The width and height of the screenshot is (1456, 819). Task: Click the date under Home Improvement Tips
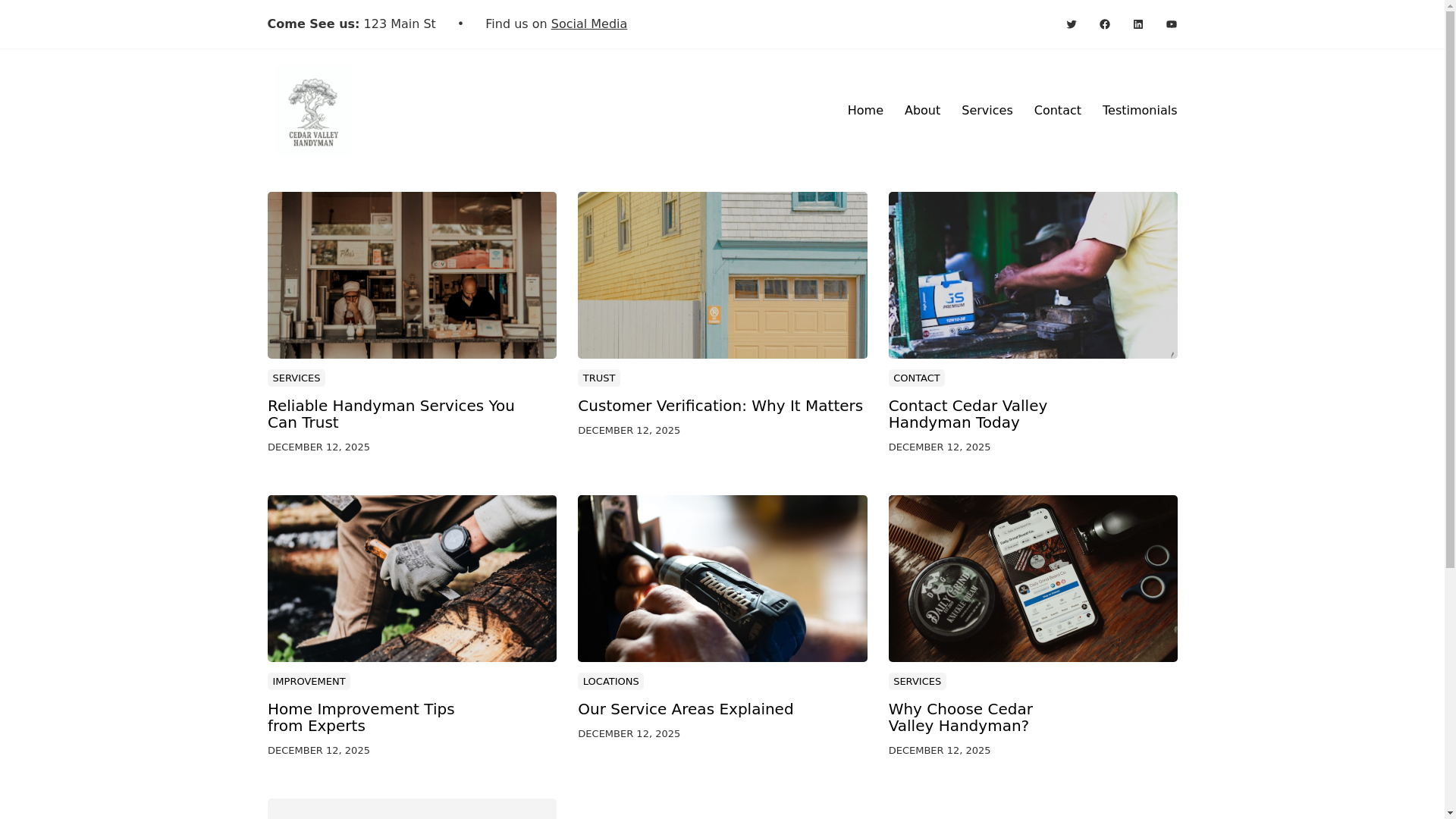click(318, 751)
